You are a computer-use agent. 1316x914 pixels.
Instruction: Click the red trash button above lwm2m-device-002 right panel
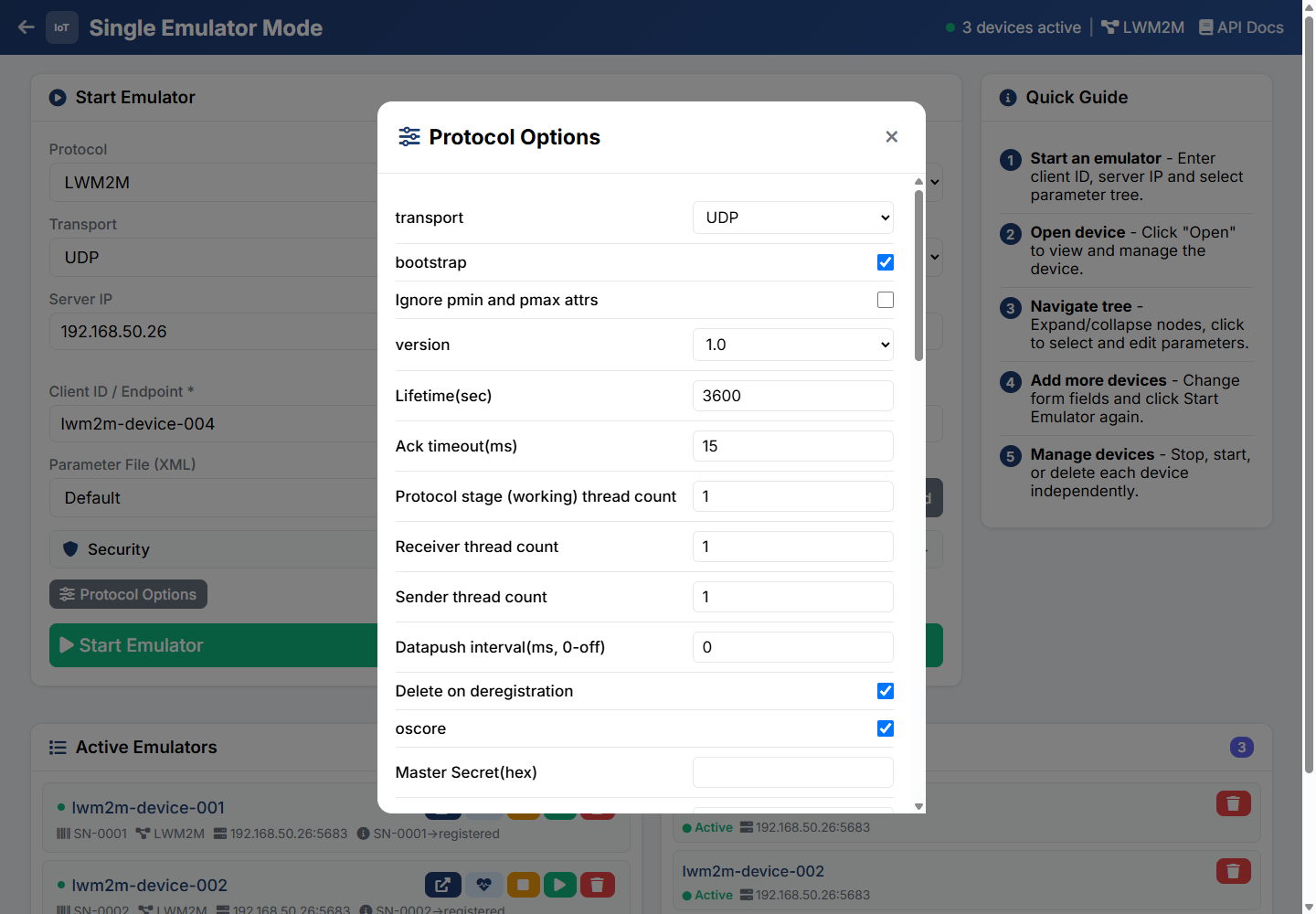coord(1233,803)
